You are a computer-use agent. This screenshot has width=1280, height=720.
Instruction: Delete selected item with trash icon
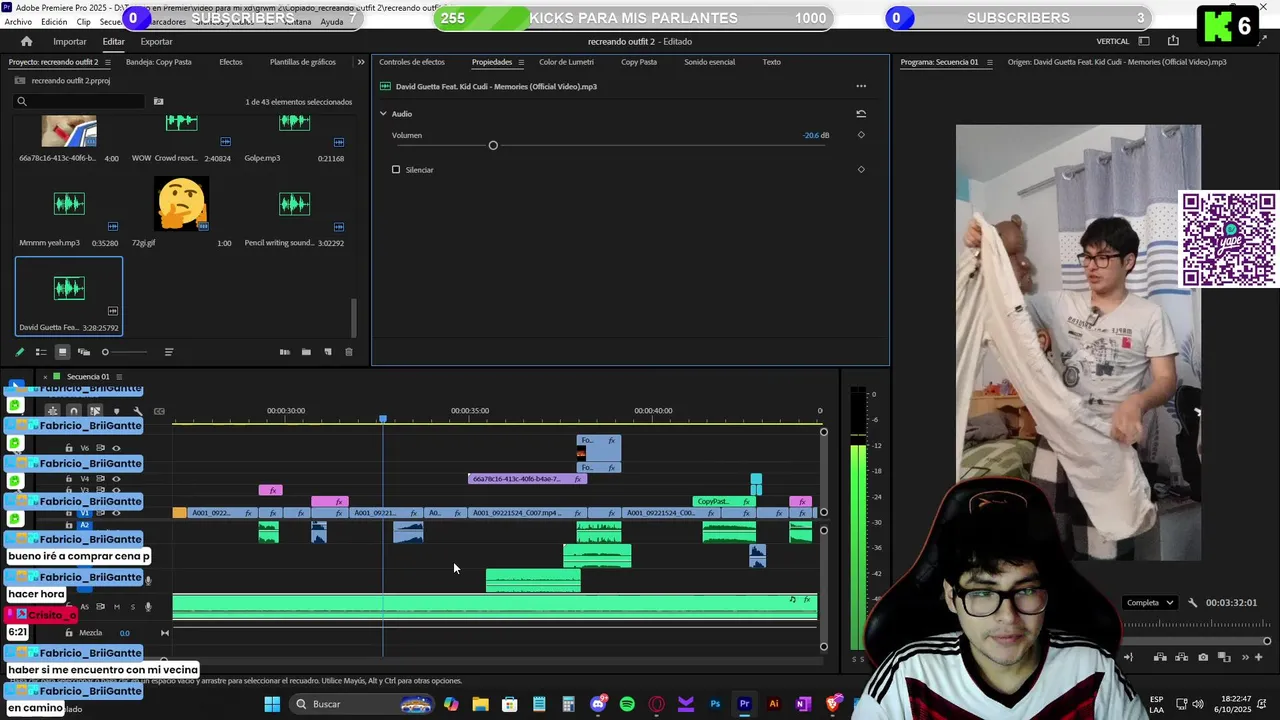(x=348, y=352)
